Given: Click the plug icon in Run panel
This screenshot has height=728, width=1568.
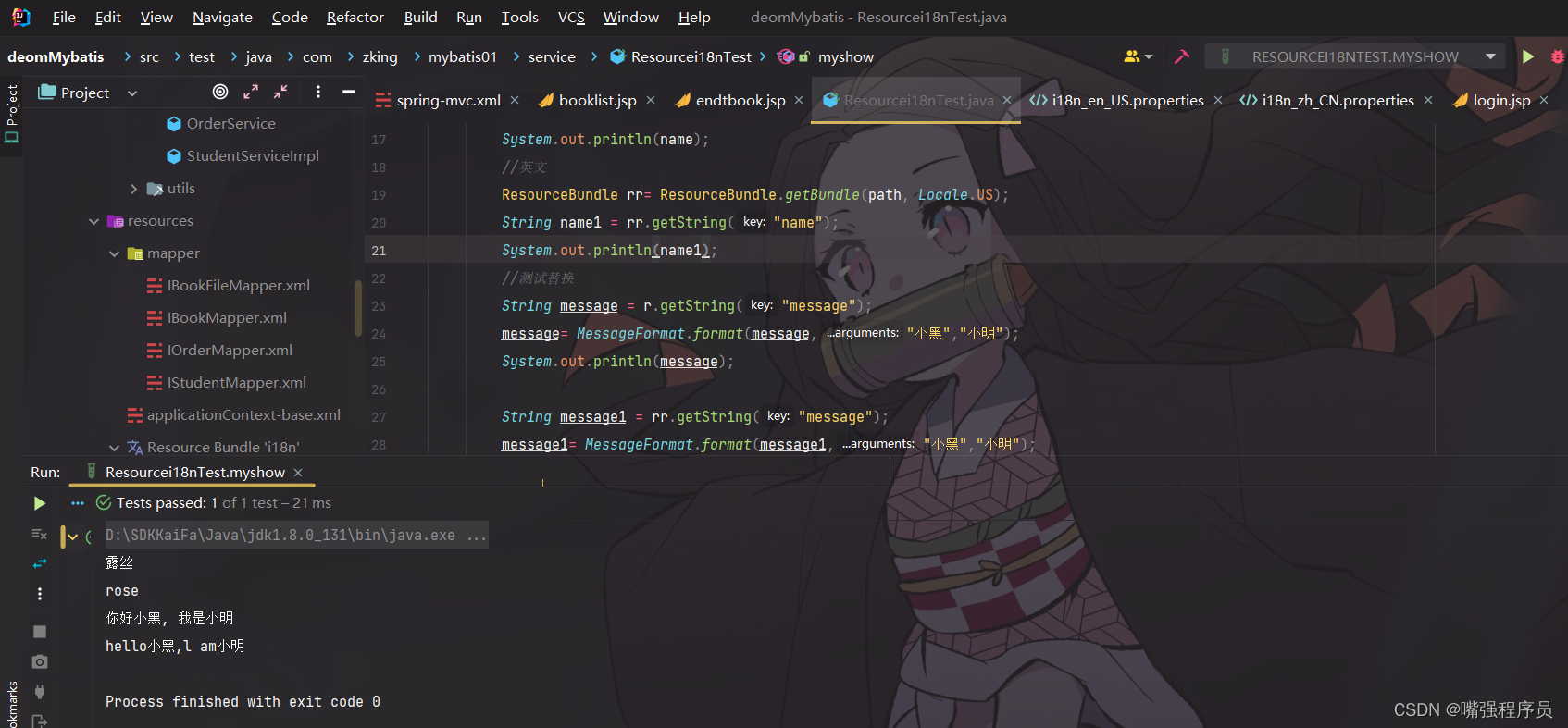Looking at the screenshot, I should 40,692.
